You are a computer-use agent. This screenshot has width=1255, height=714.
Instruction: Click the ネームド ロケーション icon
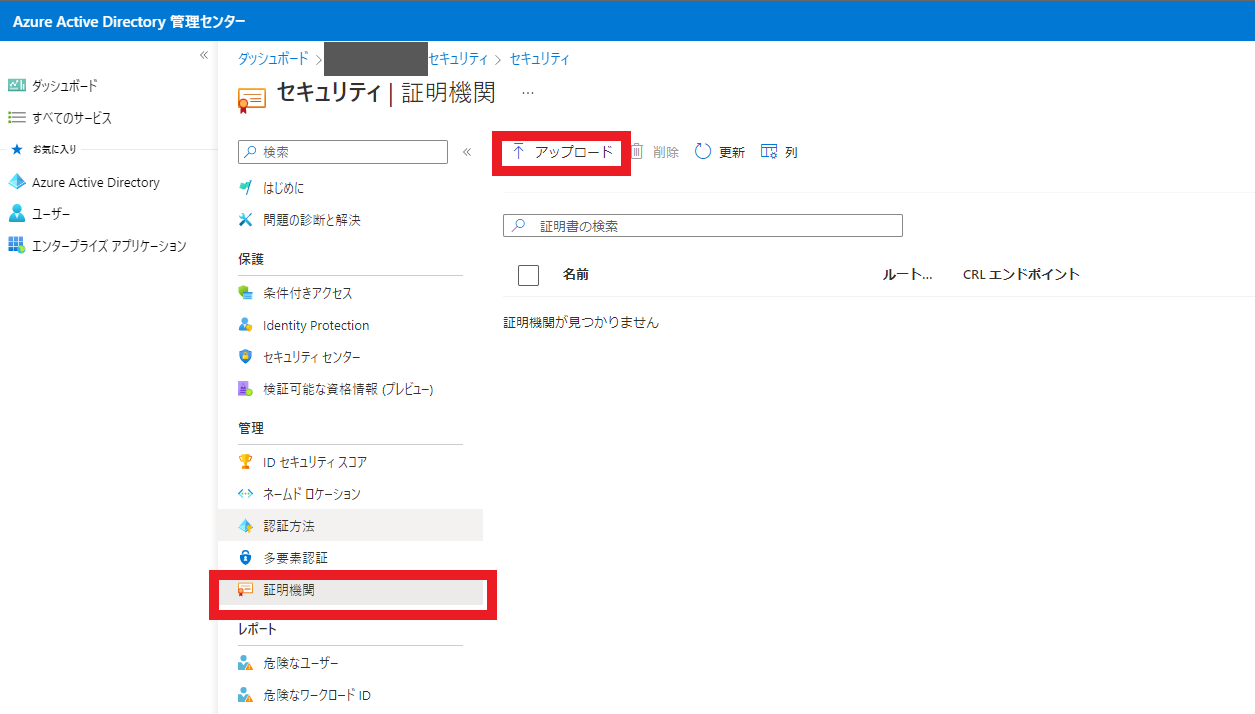[x=245, y=494]
